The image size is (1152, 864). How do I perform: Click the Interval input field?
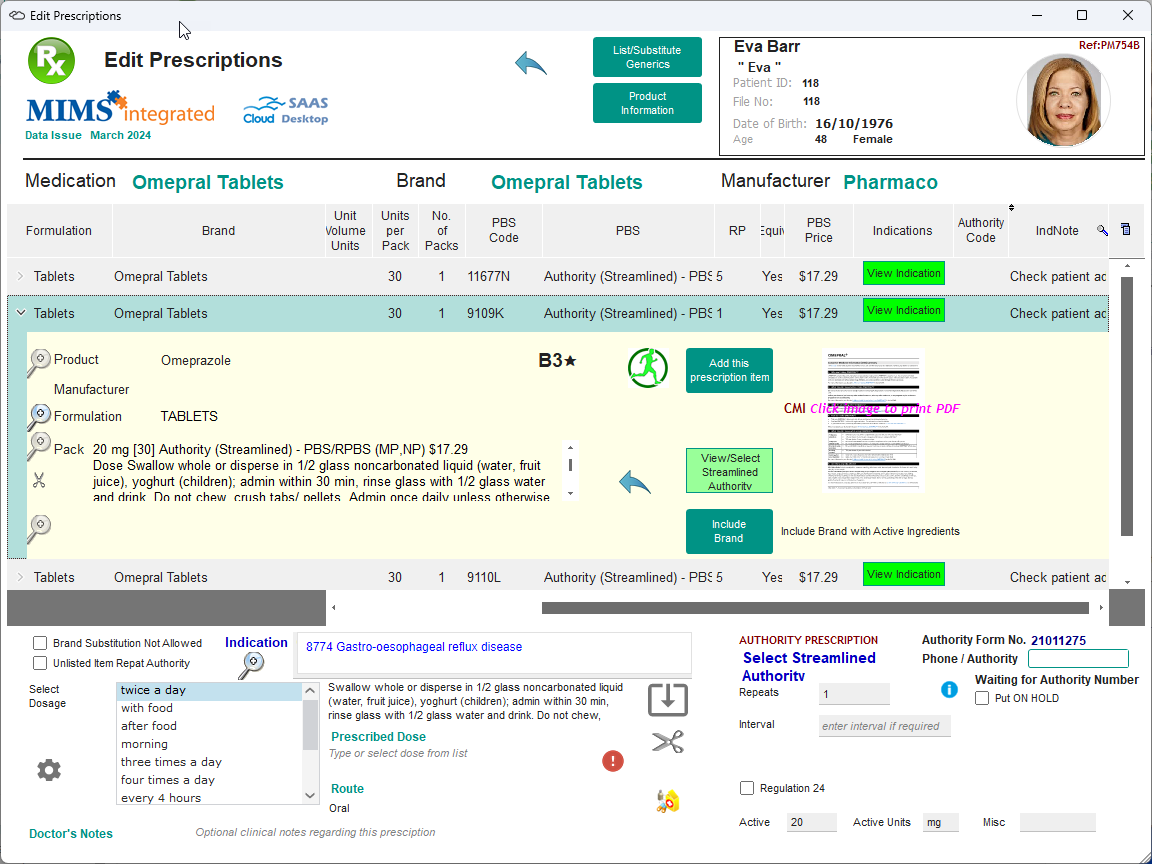click(x=885, y=726)
